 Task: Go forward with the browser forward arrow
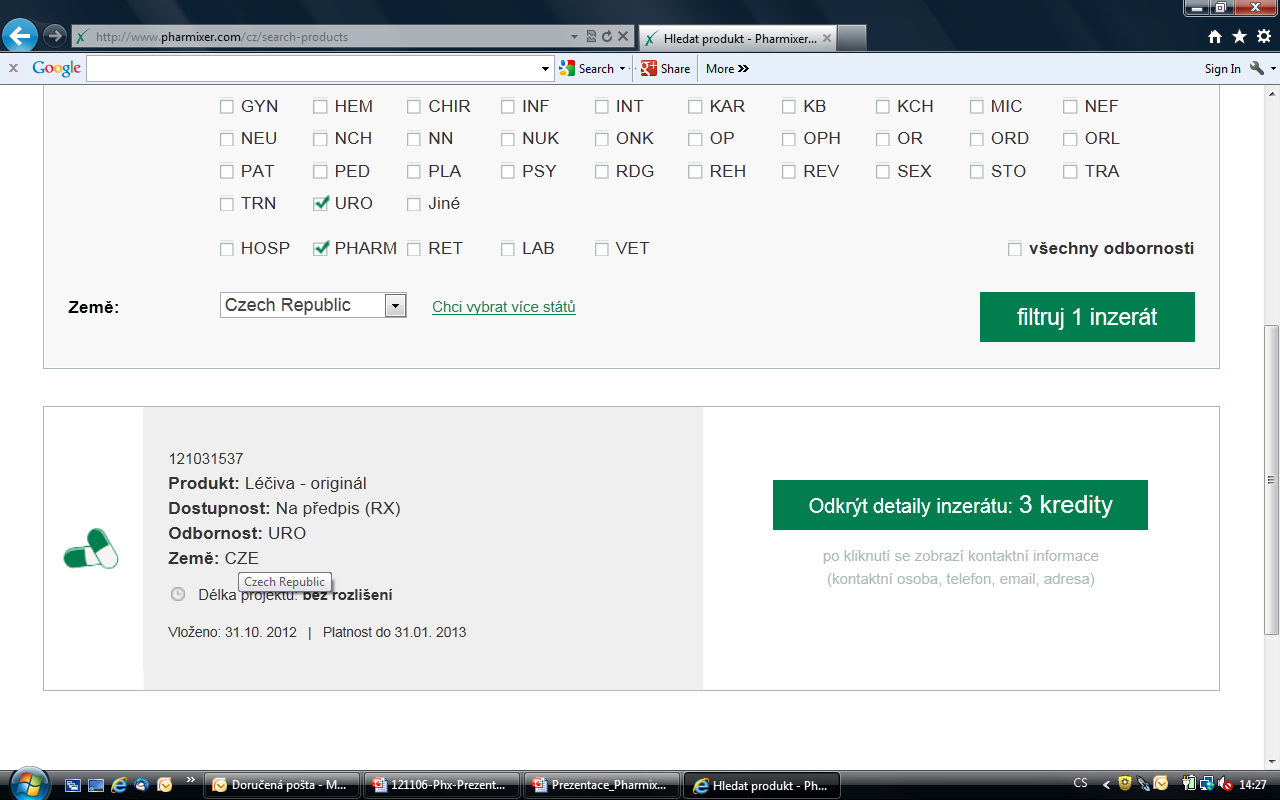(54, 36)
